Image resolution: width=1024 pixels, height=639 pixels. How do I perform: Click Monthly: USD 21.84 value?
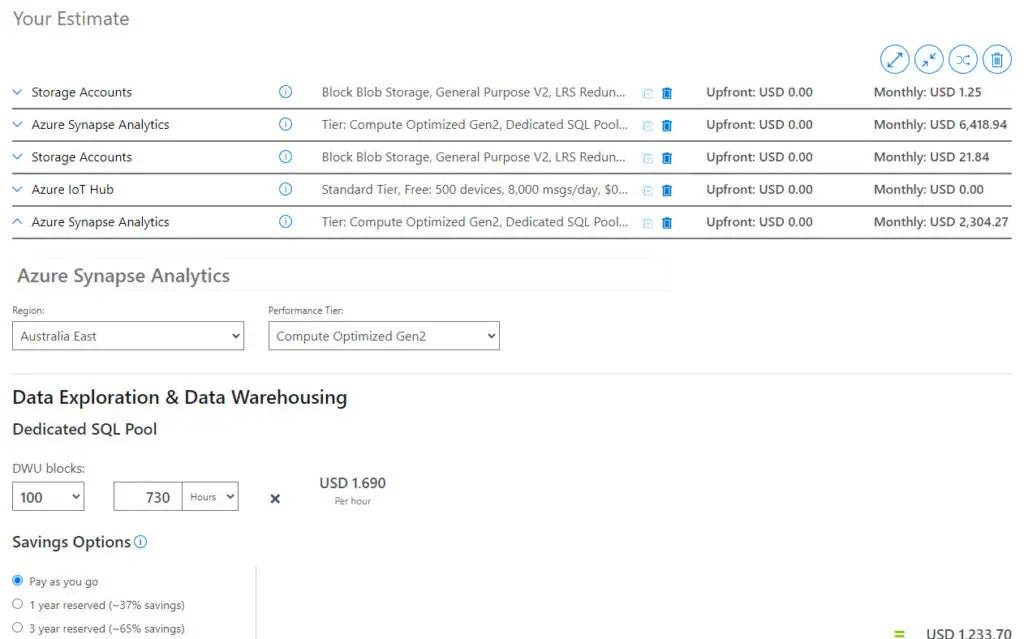(x=931, y=157)
